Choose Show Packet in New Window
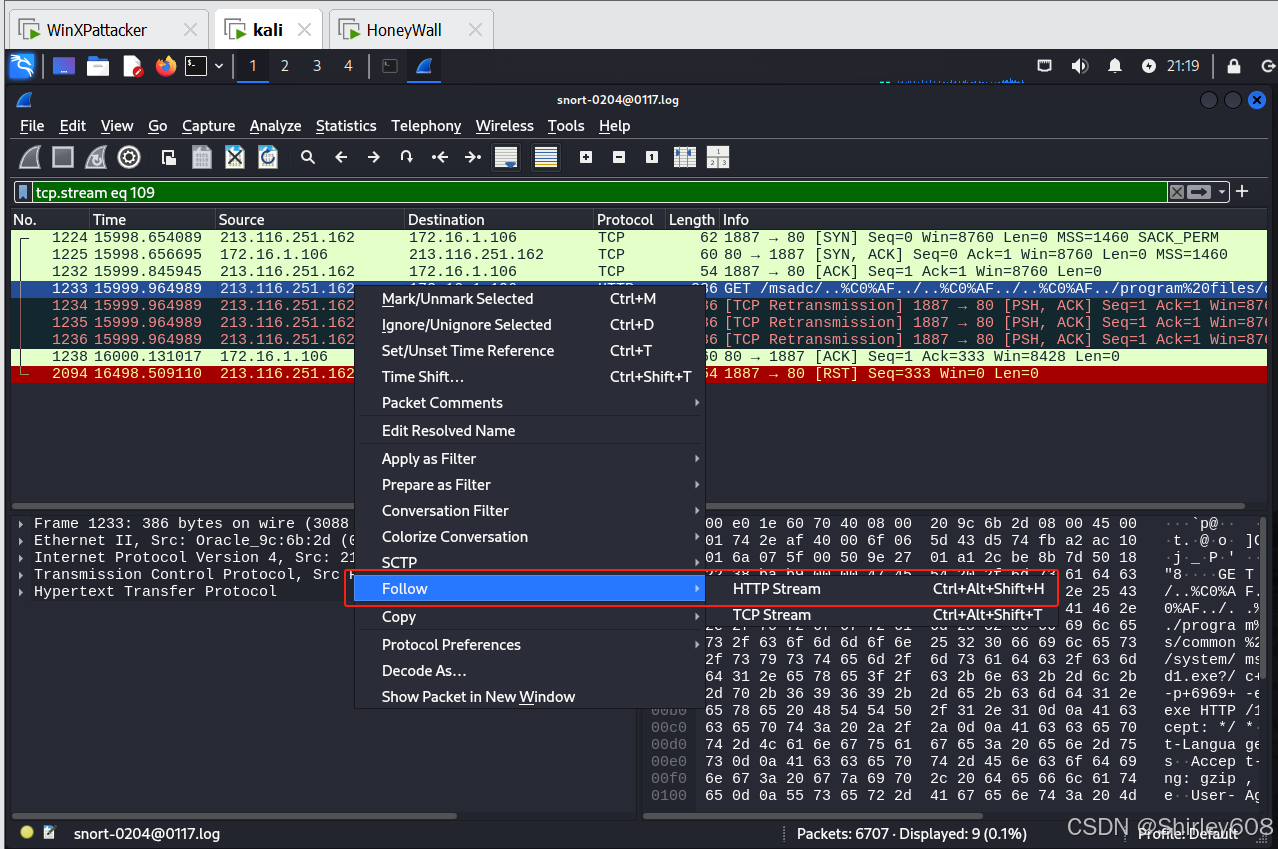1278x849 pixels. (x=530, y=697)
